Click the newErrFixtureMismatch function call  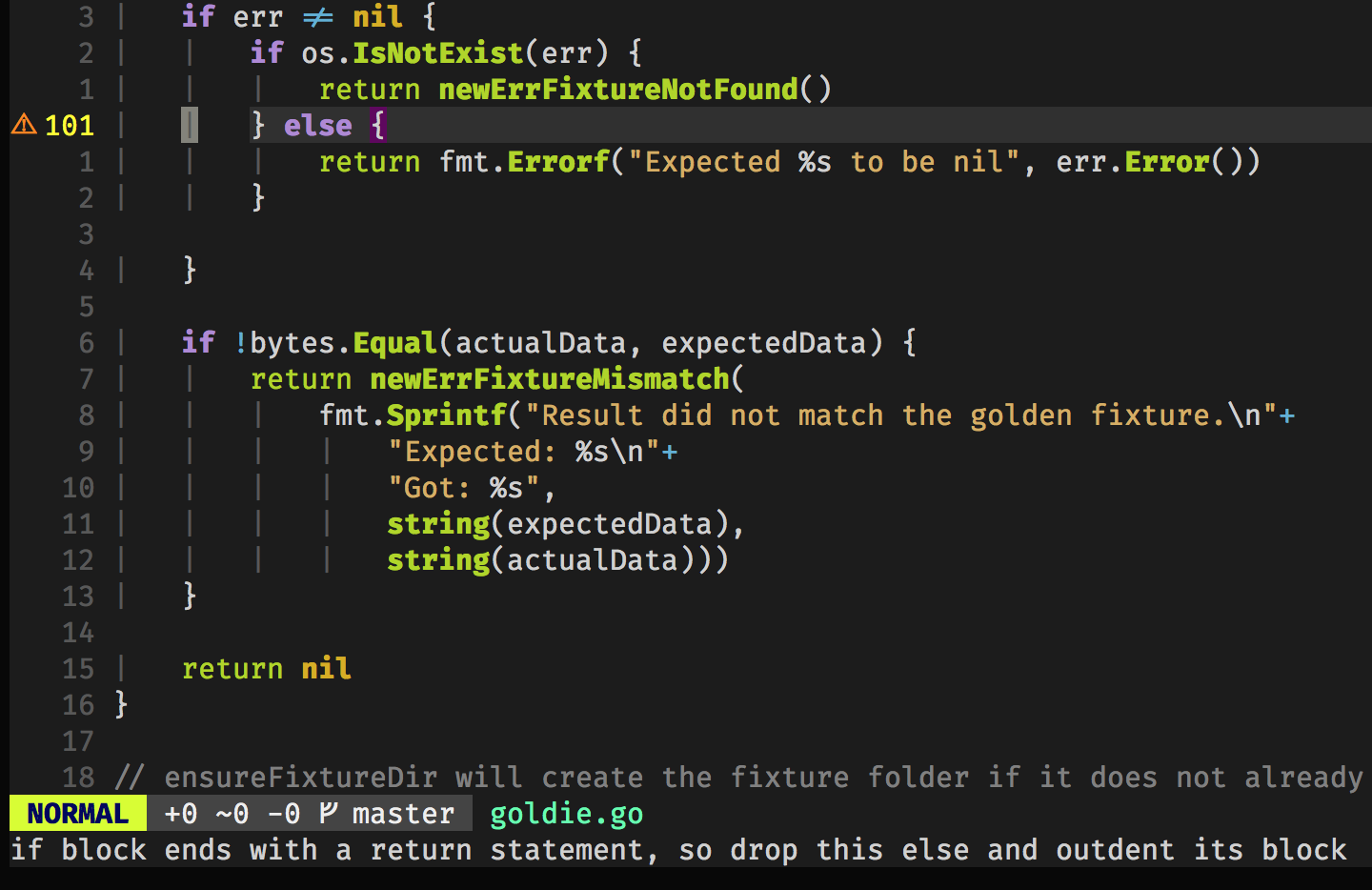pyautogui.click(x=549, y=378)
